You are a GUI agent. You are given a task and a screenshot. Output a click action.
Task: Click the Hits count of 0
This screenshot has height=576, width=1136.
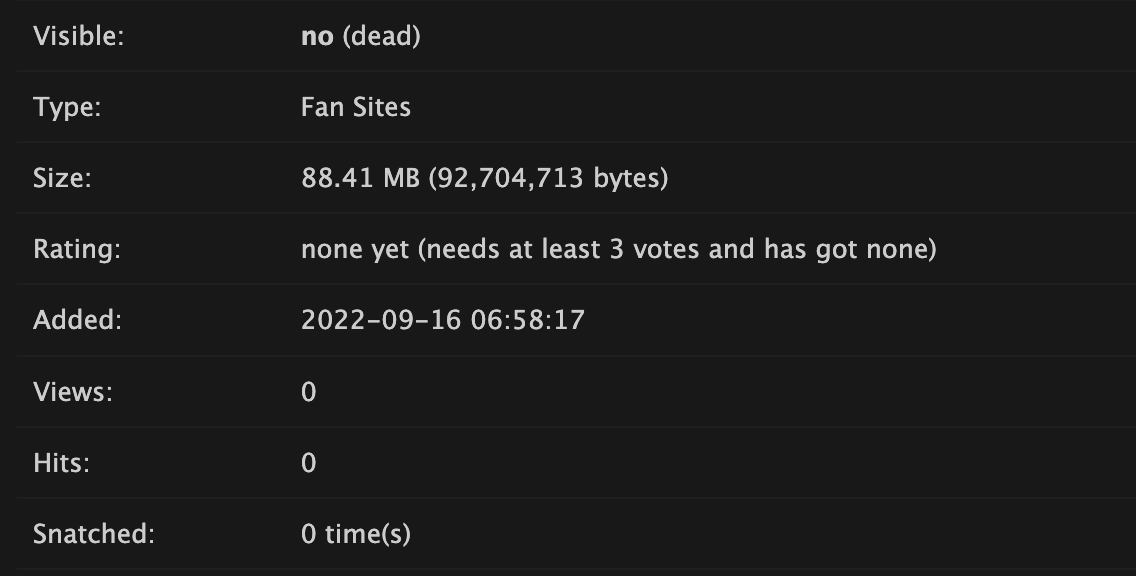308,462
